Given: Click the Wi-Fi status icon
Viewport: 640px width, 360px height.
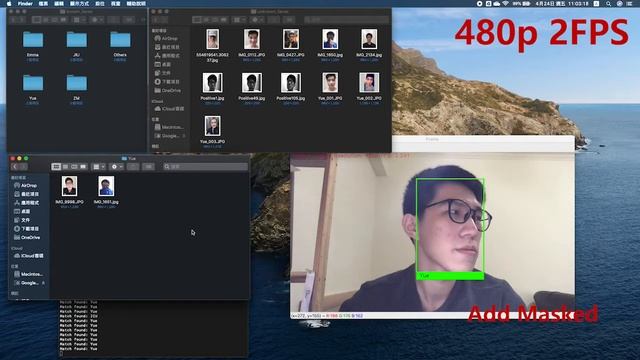Looking at the screenshot, I should click(505, 4).
